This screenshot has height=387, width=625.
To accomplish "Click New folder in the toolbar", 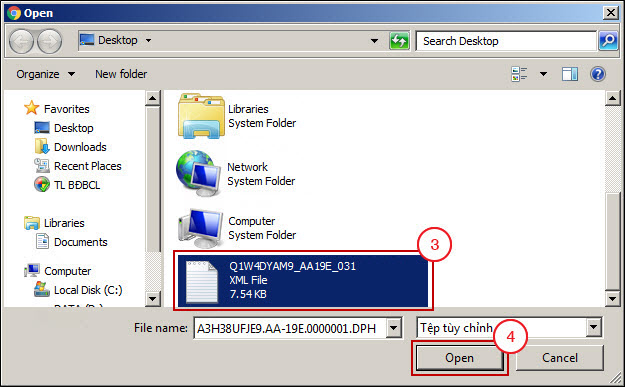I will [x=121, y=74].
